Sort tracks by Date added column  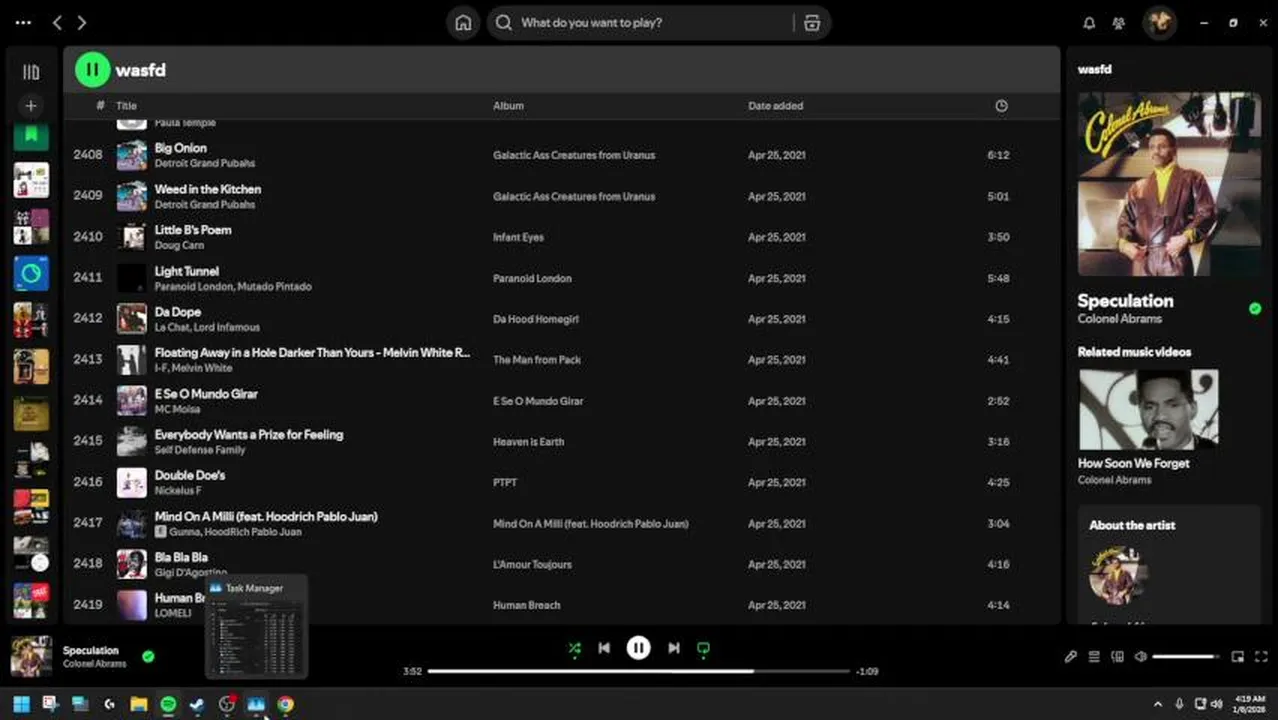click(775, 106)
